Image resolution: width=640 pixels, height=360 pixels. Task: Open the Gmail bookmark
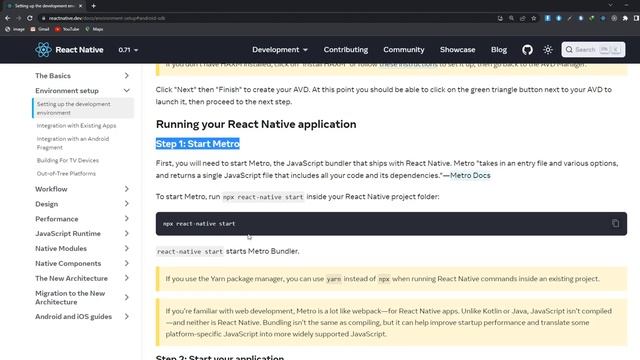(40, 29)
